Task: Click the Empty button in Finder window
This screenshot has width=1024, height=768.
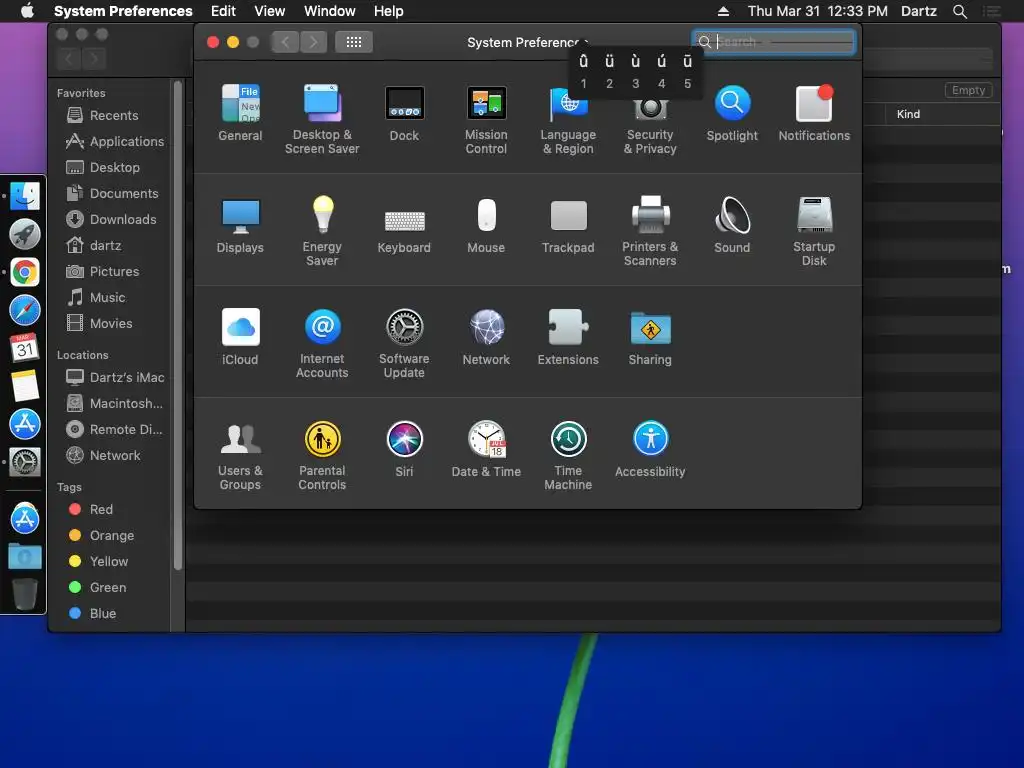Action: [x=968, y=90]
